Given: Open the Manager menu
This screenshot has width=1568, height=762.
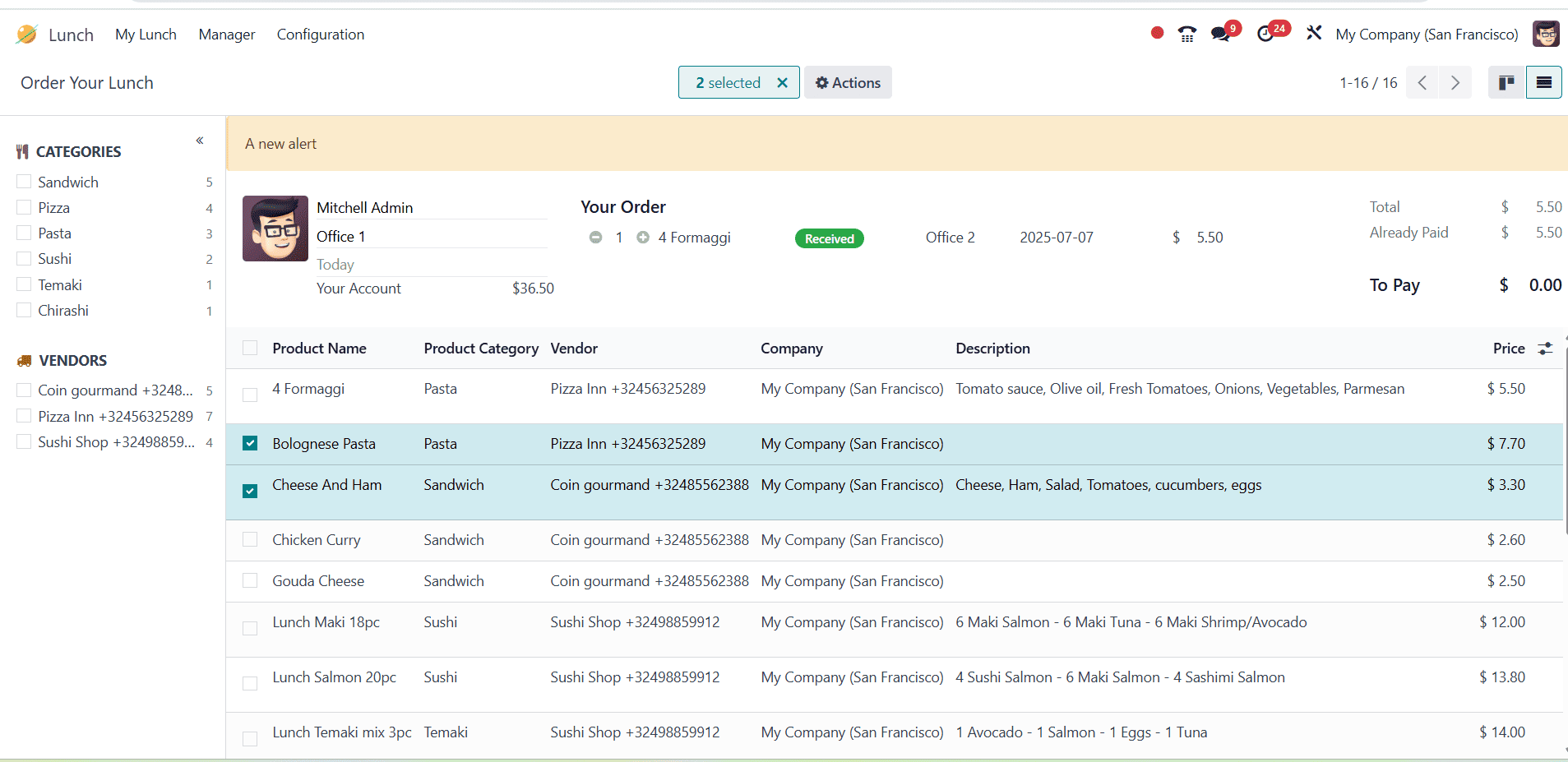Looking at the screenshot, I should (x=227, y=35).
